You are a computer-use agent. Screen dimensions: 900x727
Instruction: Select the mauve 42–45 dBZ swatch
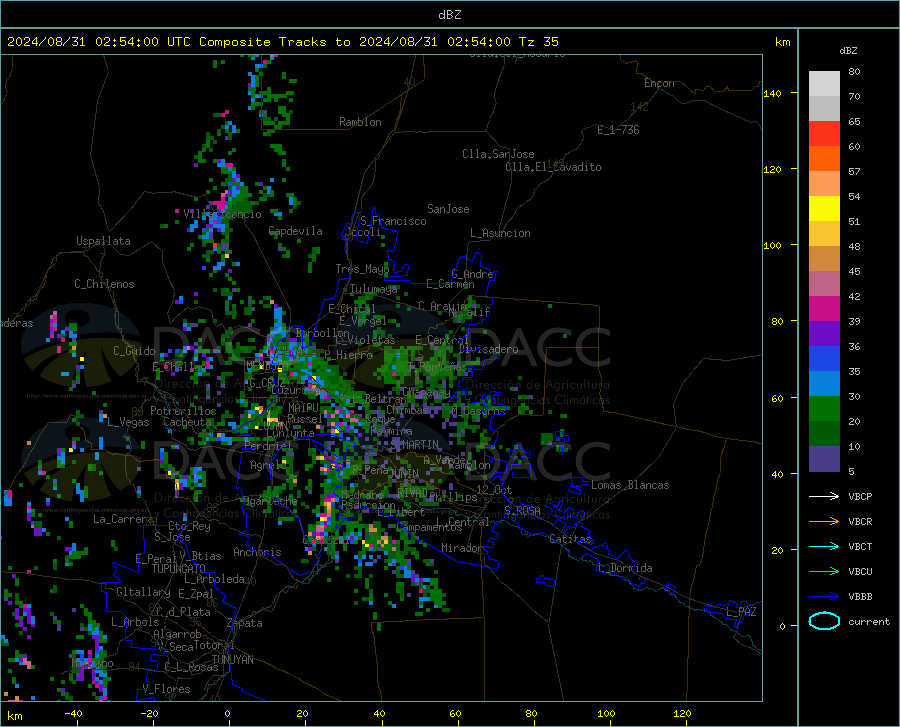(x=824, y=284)
